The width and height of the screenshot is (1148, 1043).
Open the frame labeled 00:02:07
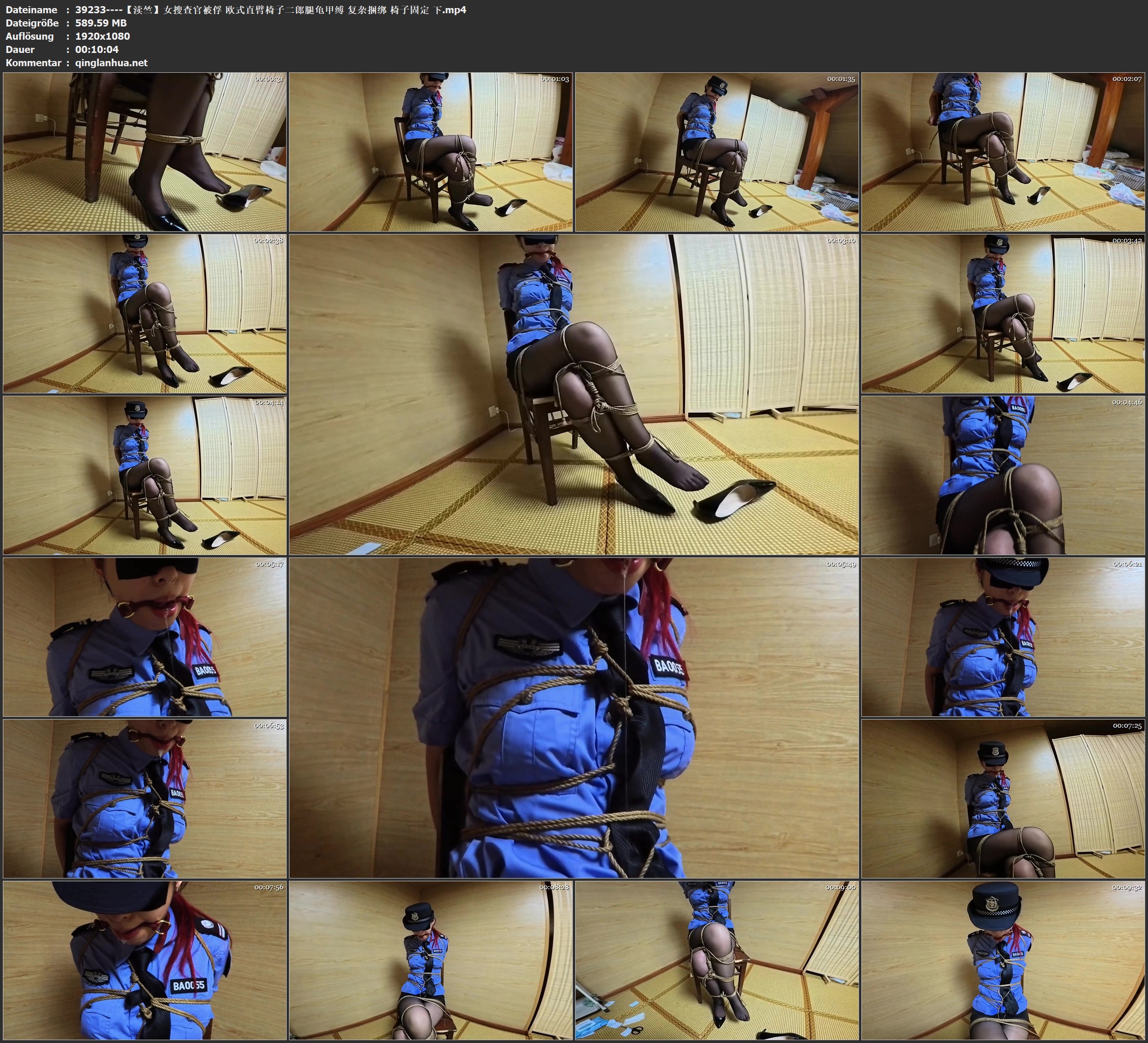[x=1003, y=151]
